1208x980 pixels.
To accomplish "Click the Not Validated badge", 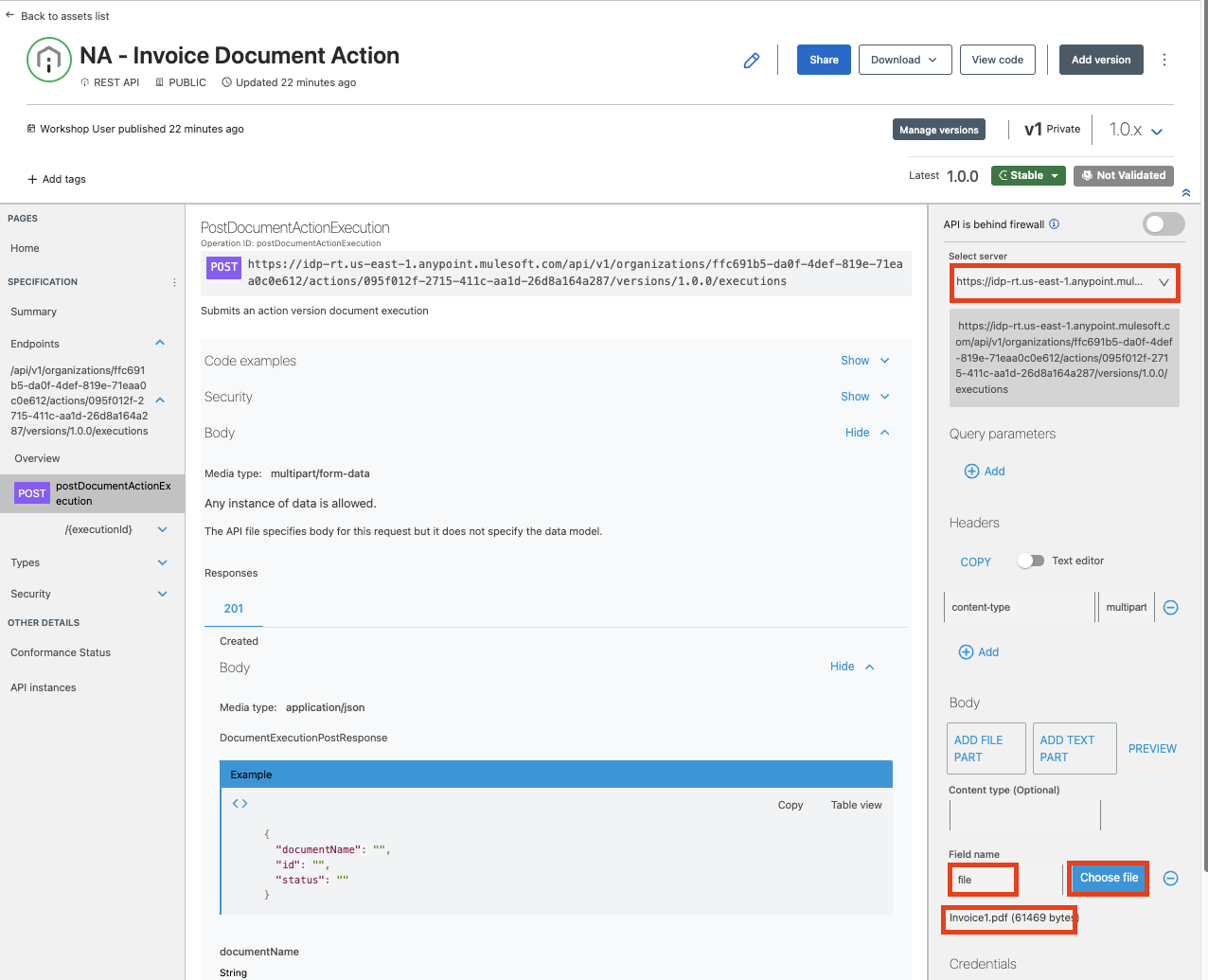I will pyautogui.click(x=1124, y=175).
